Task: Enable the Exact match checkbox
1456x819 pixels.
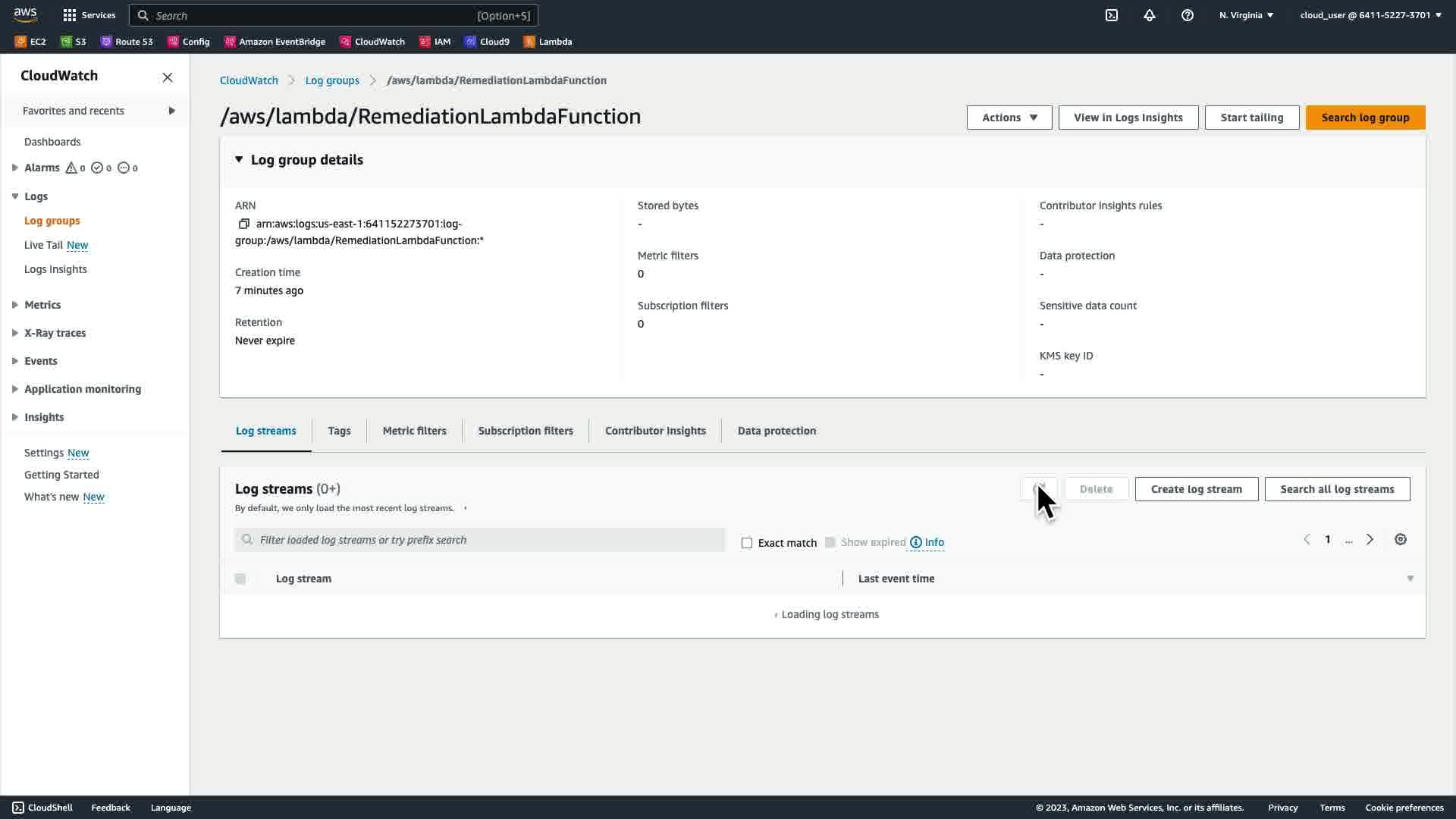Action: [747, 543]
